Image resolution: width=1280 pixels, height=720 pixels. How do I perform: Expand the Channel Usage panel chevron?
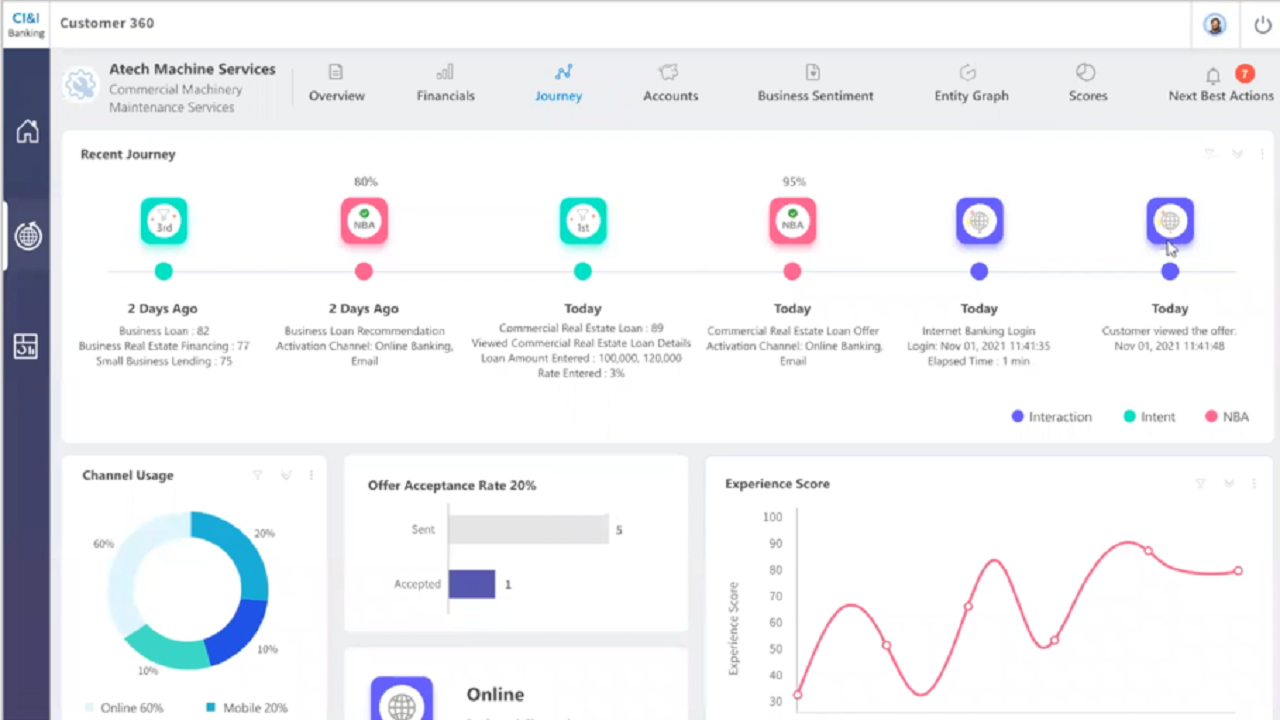tap(286, 475)
